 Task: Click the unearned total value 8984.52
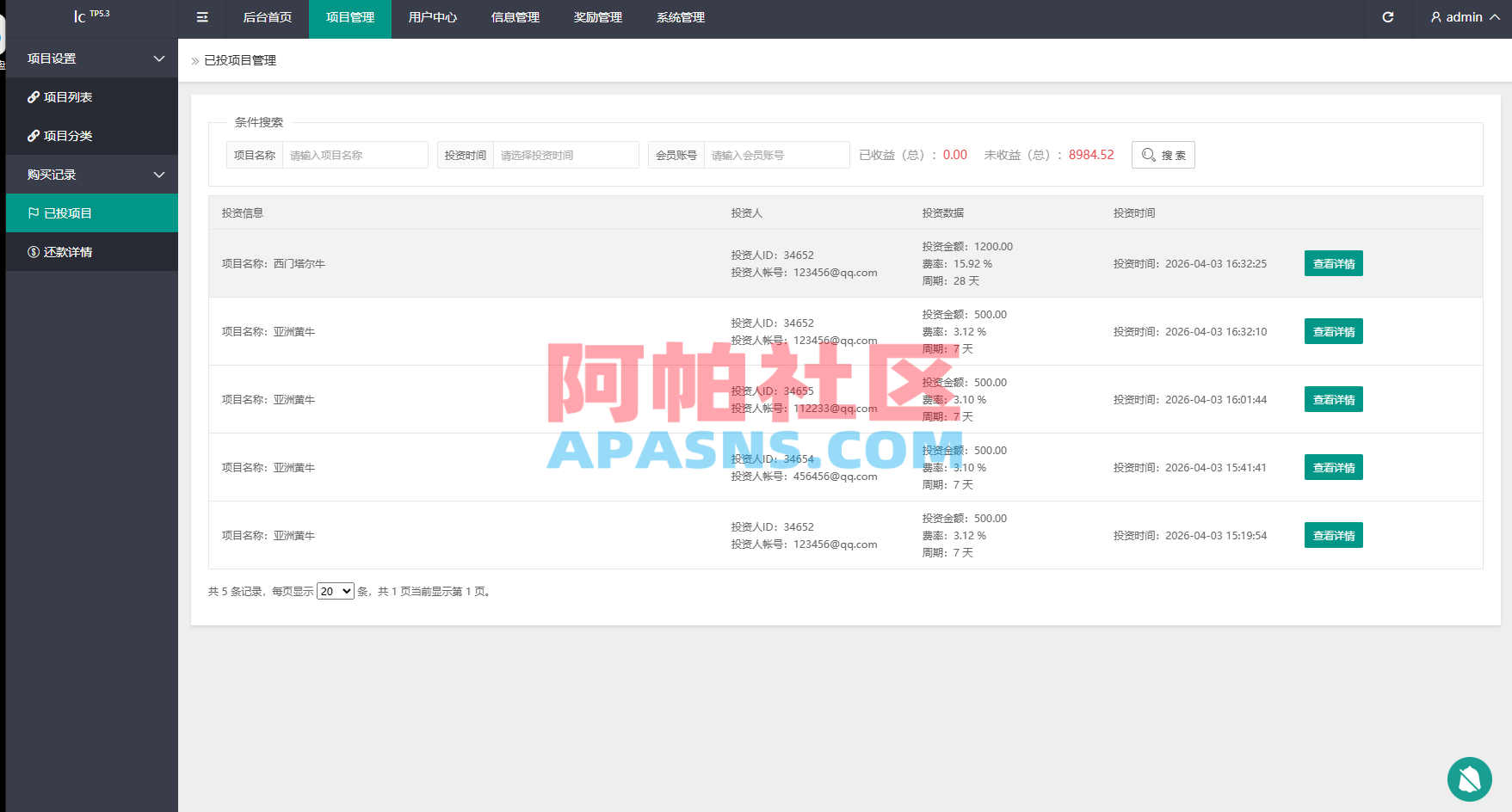[1091, 155]
